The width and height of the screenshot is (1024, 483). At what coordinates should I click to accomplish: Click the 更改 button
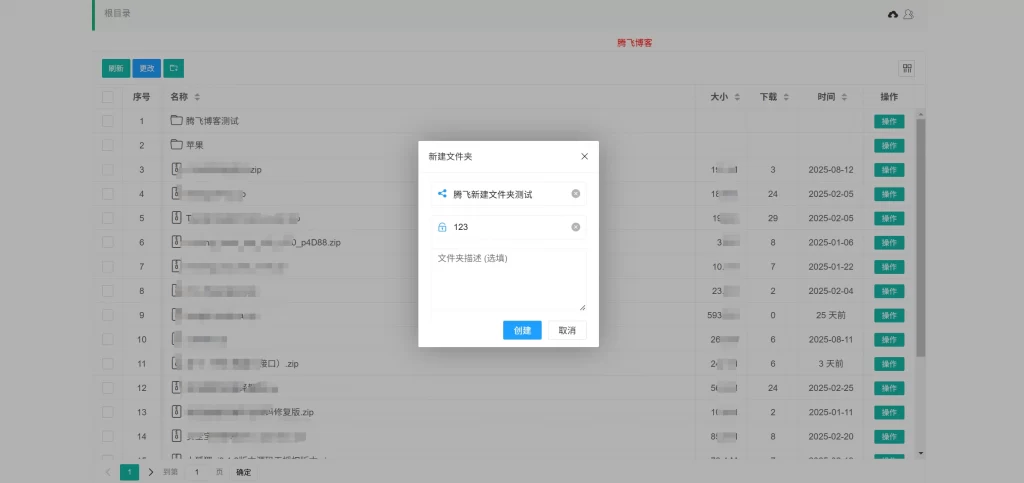[x=147, y=69]
